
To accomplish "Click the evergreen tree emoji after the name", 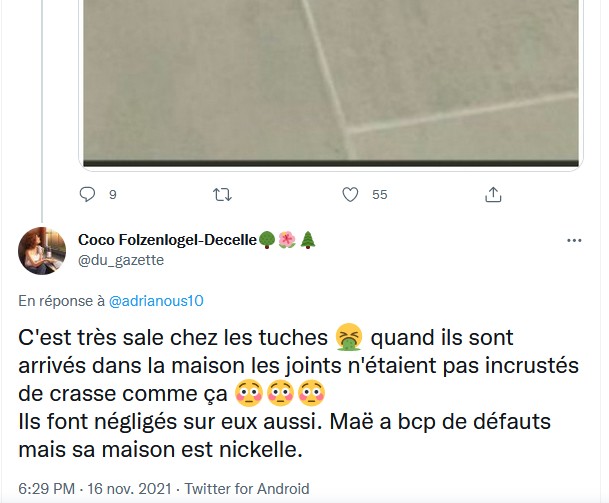I will pyautogui.click(x=307, y=240).
